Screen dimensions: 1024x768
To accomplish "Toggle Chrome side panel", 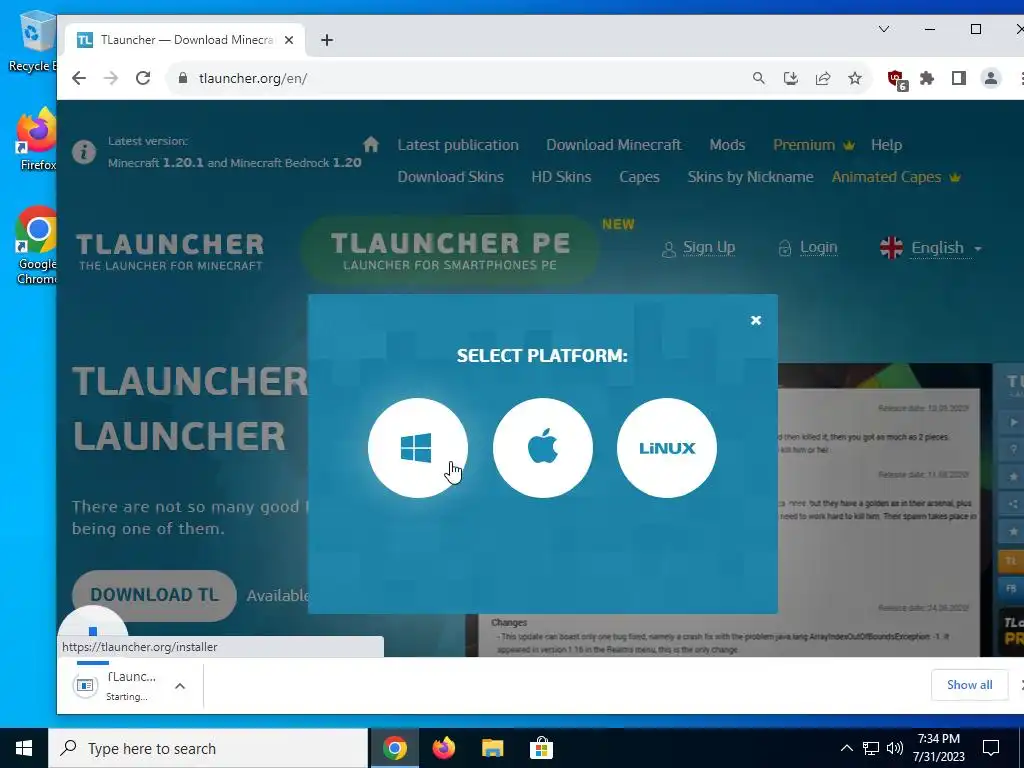I will pos(959,78).
